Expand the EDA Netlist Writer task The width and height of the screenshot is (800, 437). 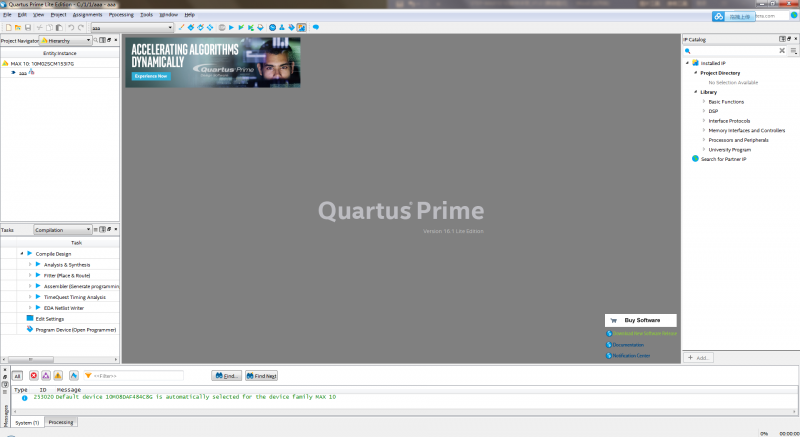[30, 307]
